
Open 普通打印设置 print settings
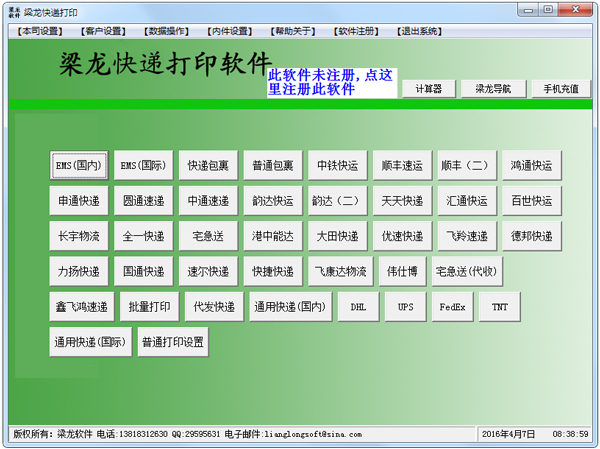(x=173, y=342)
